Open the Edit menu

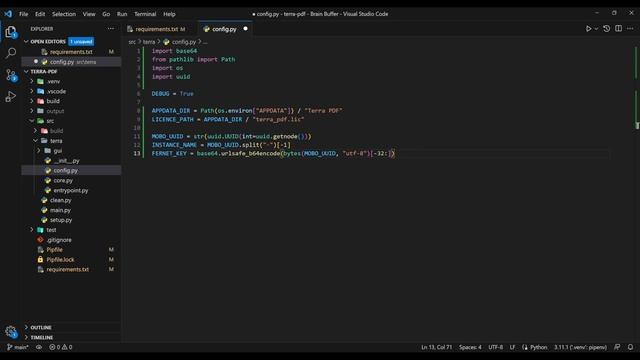[40, 14]
